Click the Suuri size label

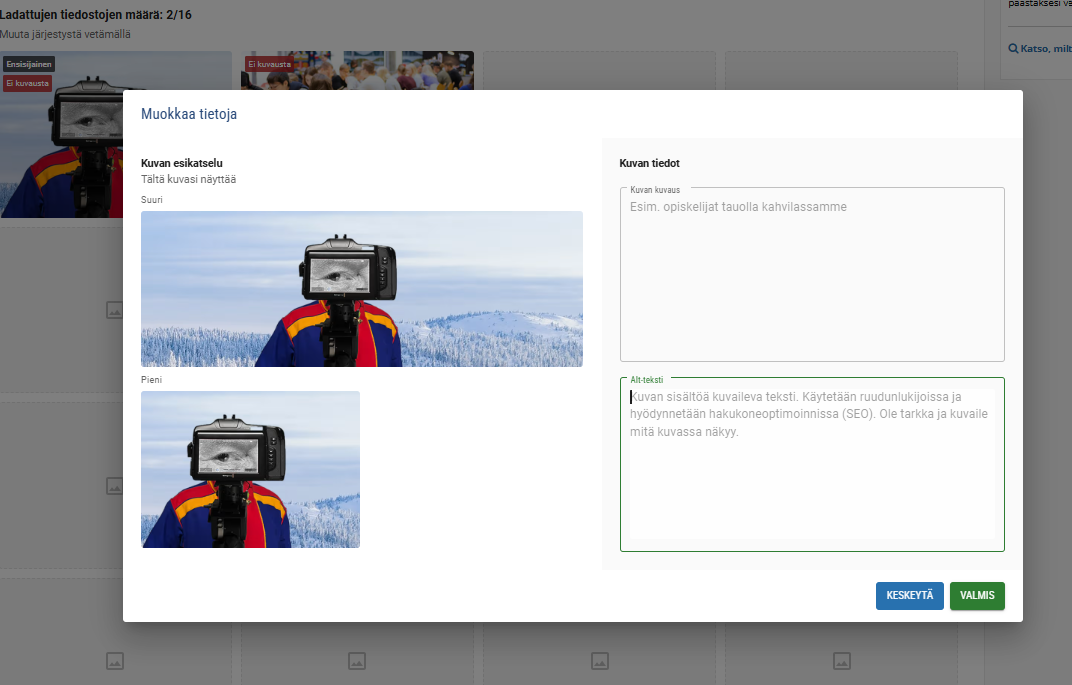point(152,200)
